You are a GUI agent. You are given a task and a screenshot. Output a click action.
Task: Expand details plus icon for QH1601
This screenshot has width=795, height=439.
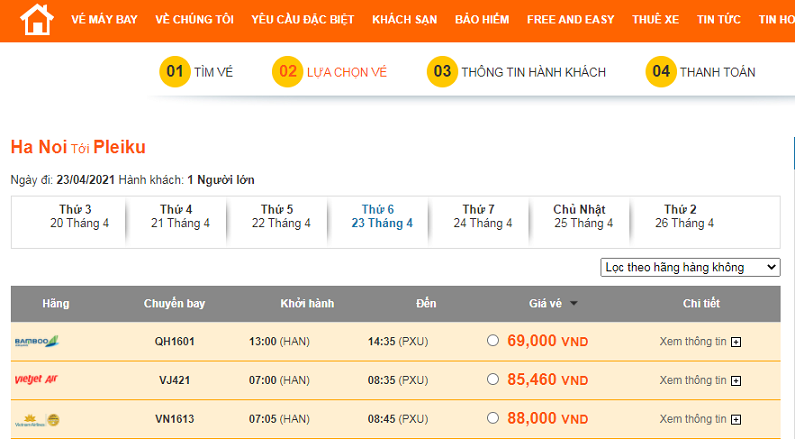(x=736, y=342)
